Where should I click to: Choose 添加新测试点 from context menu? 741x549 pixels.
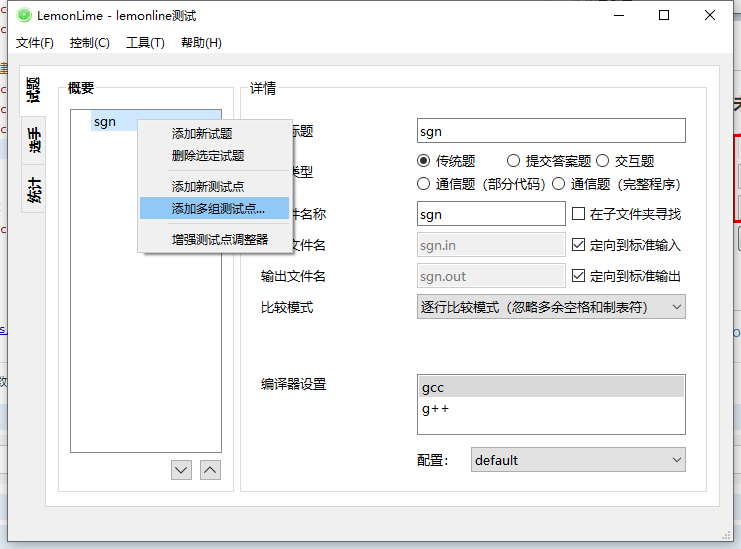[214, 187]
